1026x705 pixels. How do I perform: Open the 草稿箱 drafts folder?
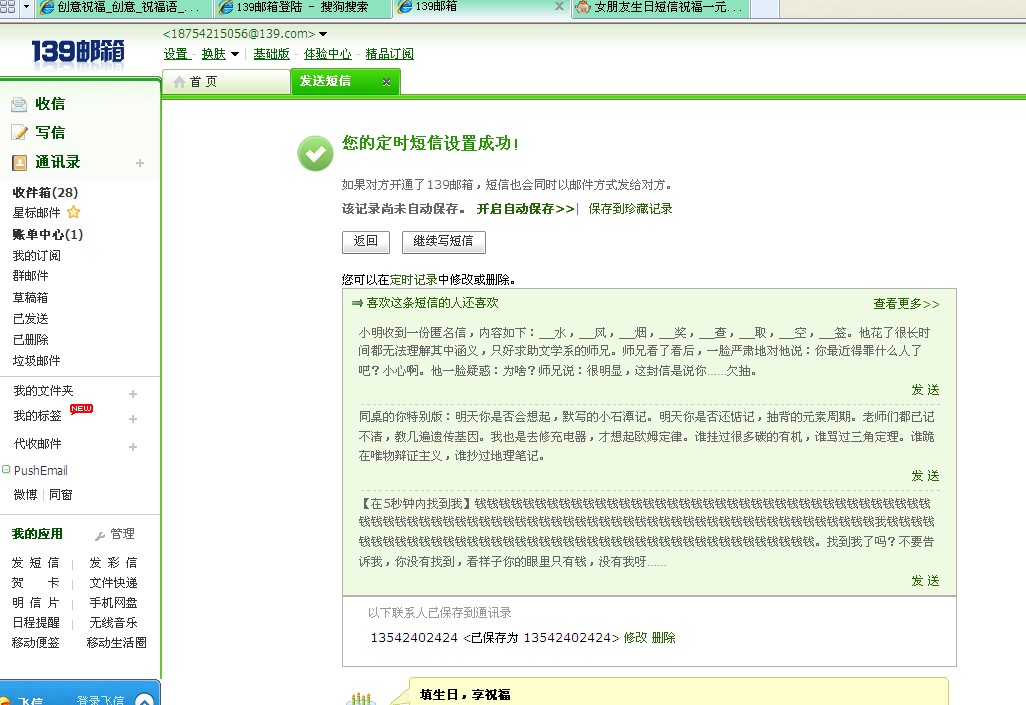click(30, 298)
